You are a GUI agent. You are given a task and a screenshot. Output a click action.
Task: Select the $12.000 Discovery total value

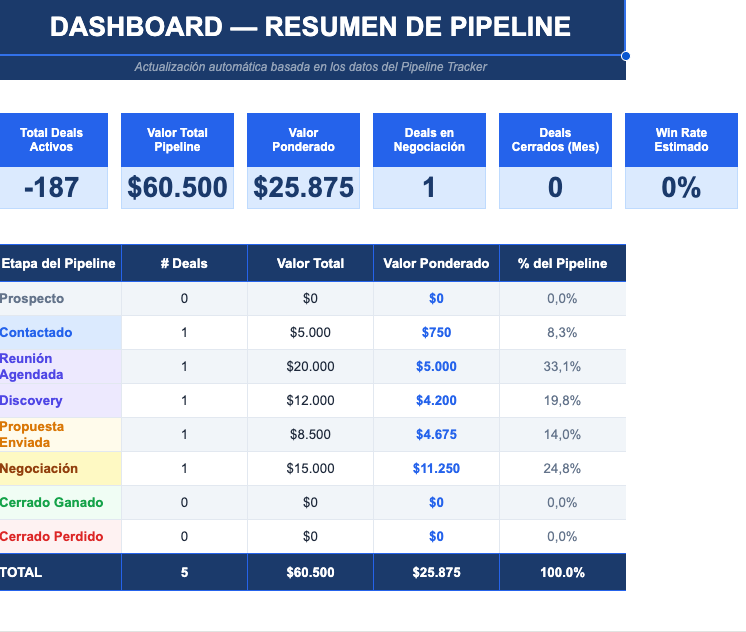click(x=310, y=401)
